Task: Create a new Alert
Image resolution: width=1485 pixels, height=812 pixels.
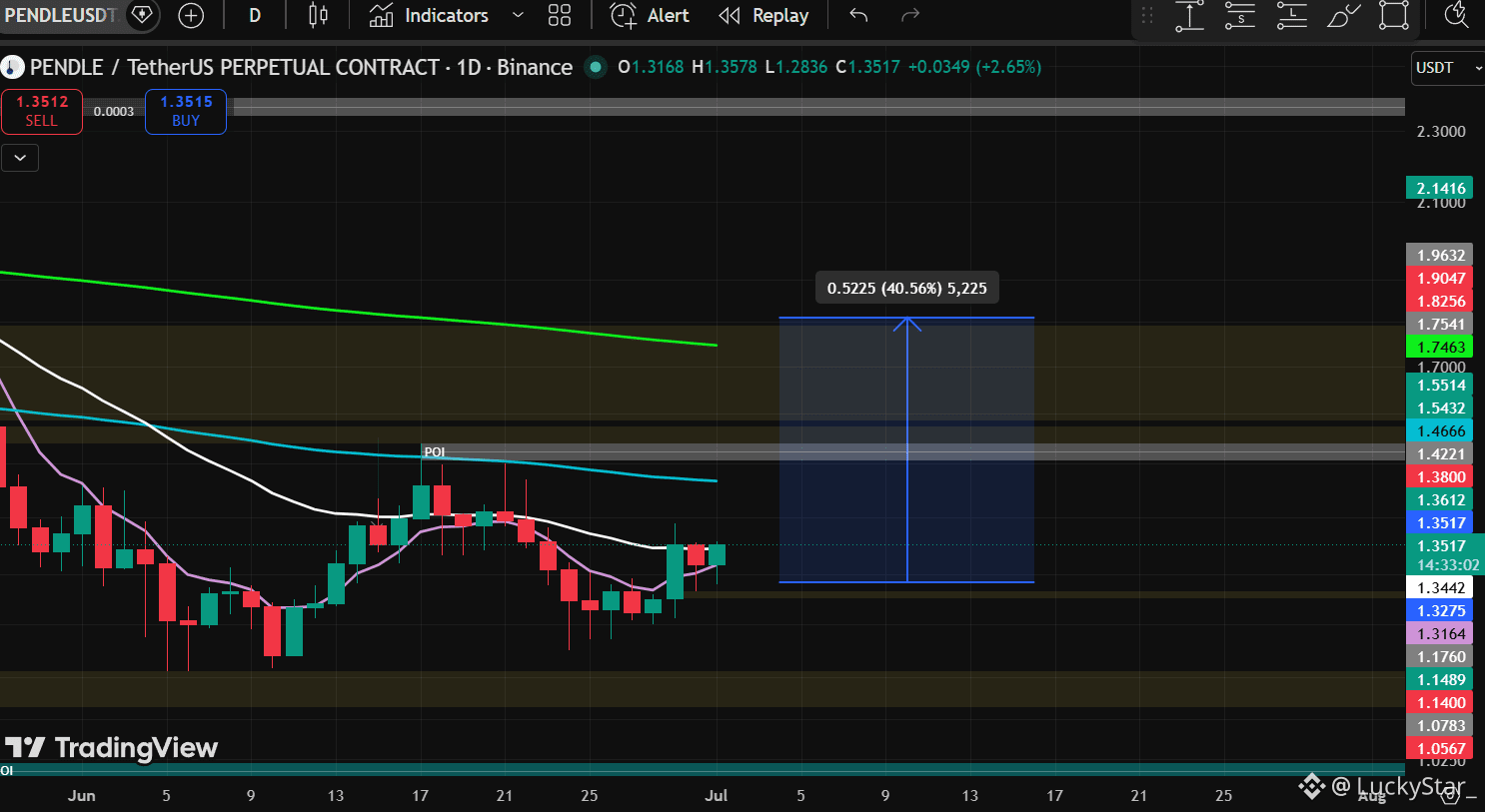Action: click(x=651, y=15)
